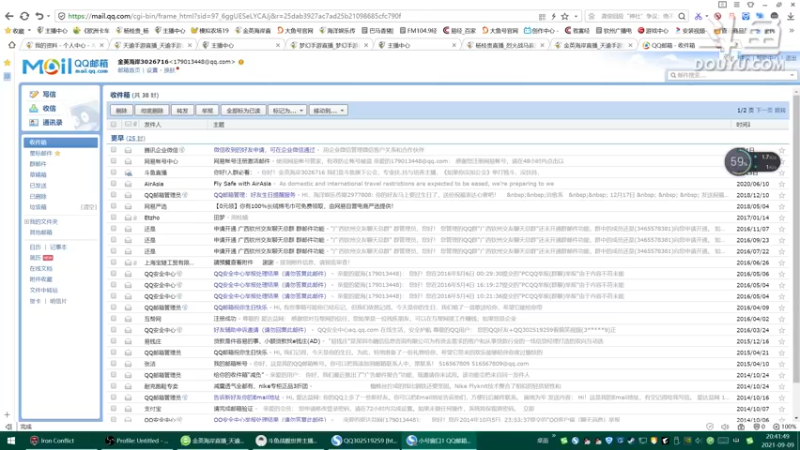800x450 pixels.
Task: Open the AirAsia email subject Fly Safe with AirAsia
Action: [x=242, y=184]
